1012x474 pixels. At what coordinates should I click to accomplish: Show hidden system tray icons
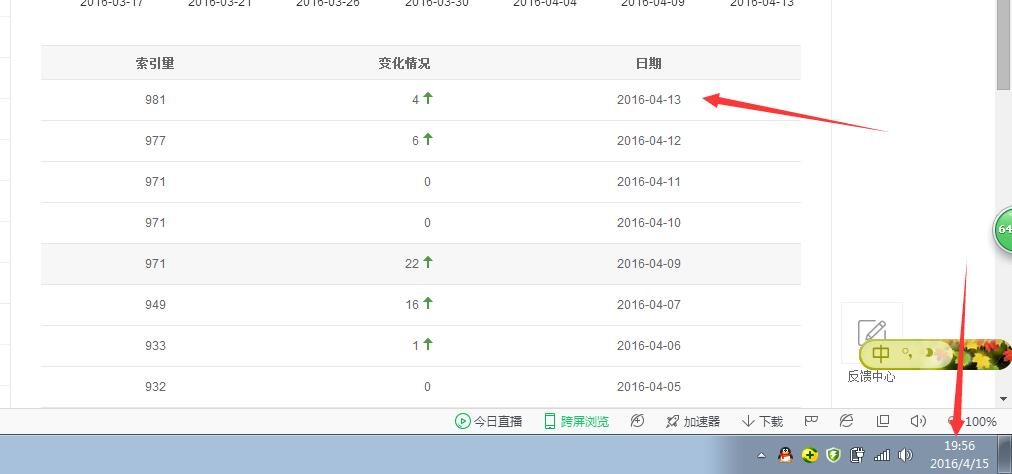click(762, 455)
